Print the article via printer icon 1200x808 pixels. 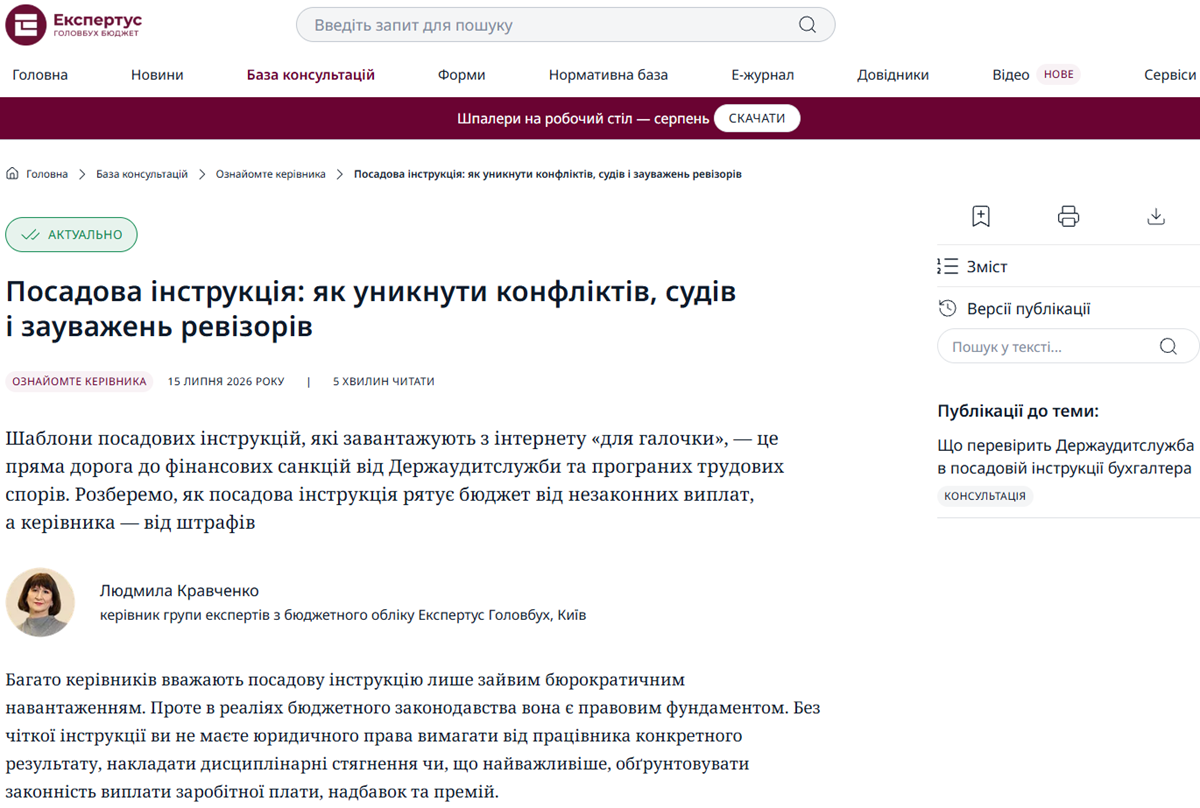pos(1069,216)
